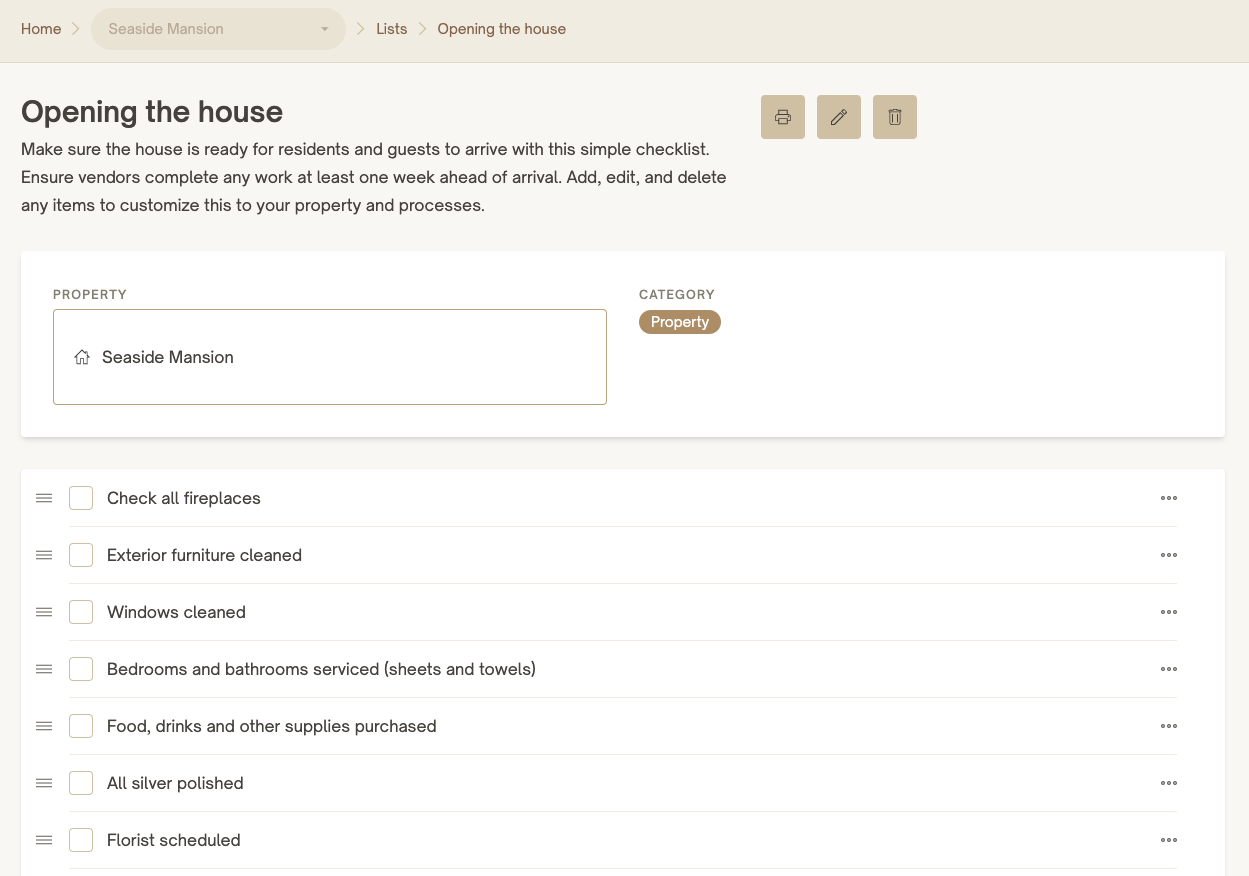Image resolution: width=1249 pixels, height=876 pixels.
Task: Grab drag handle for Check all fireplaces
Action: click(44, 498)
